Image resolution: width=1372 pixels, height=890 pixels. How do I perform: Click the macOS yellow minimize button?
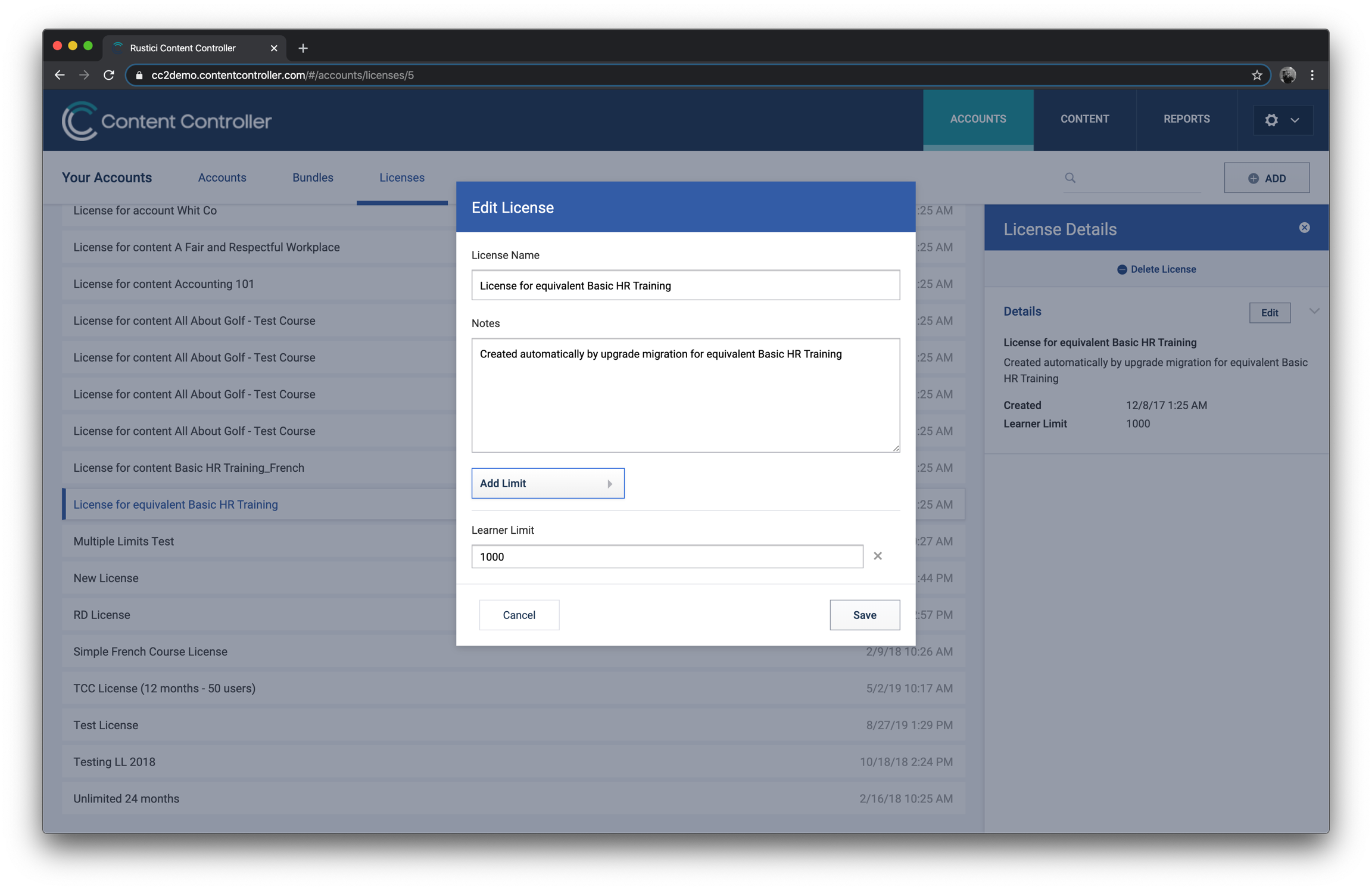pyautogui.click(x=73, y=46)
